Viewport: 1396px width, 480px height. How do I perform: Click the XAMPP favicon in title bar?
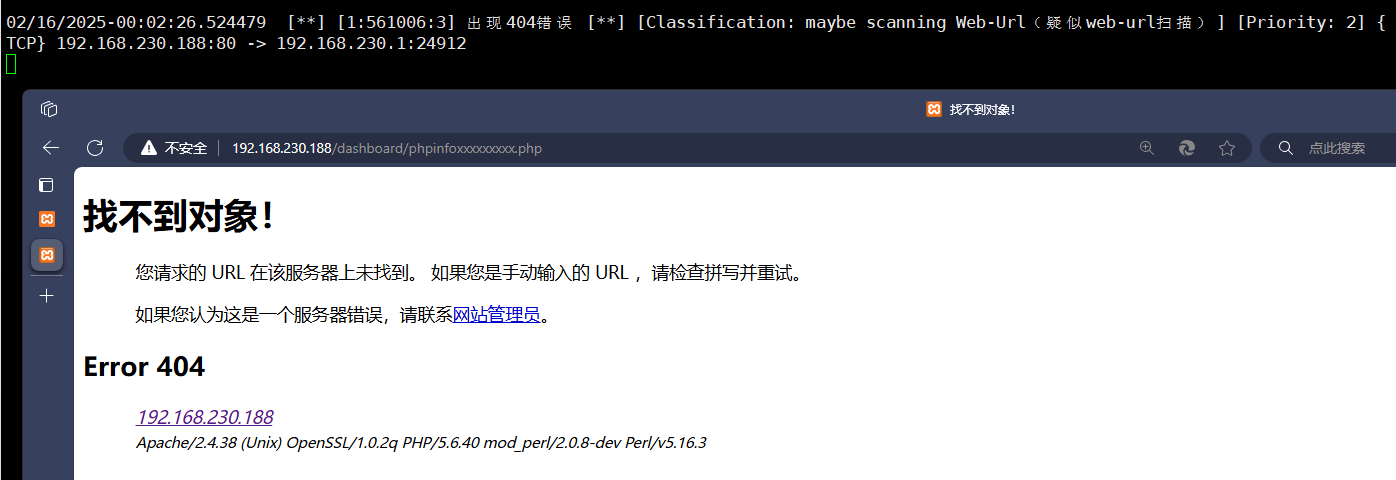[x=934, y=109]
